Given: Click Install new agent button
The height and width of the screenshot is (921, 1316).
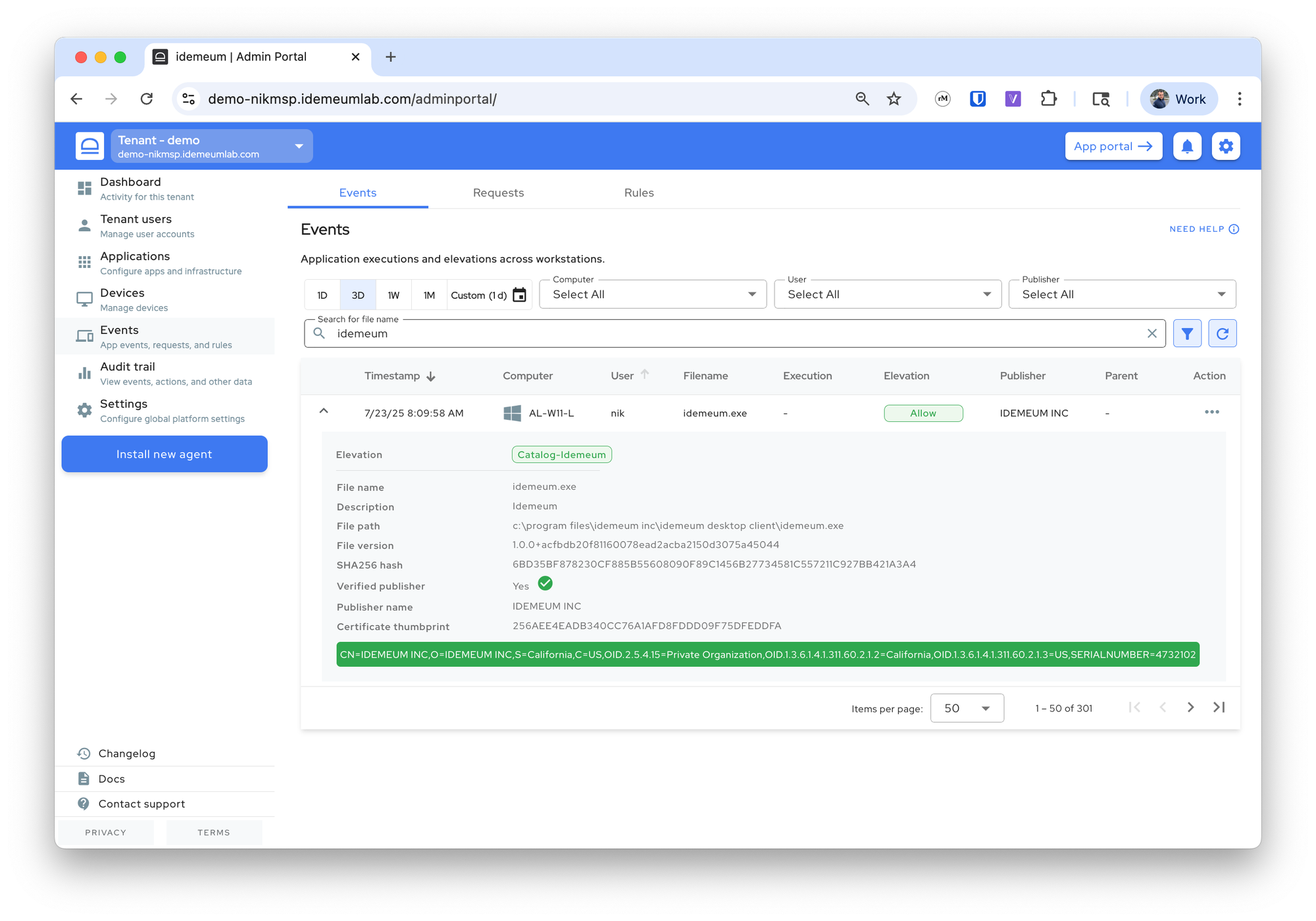Looking at the screenshot, I should 164,454.
